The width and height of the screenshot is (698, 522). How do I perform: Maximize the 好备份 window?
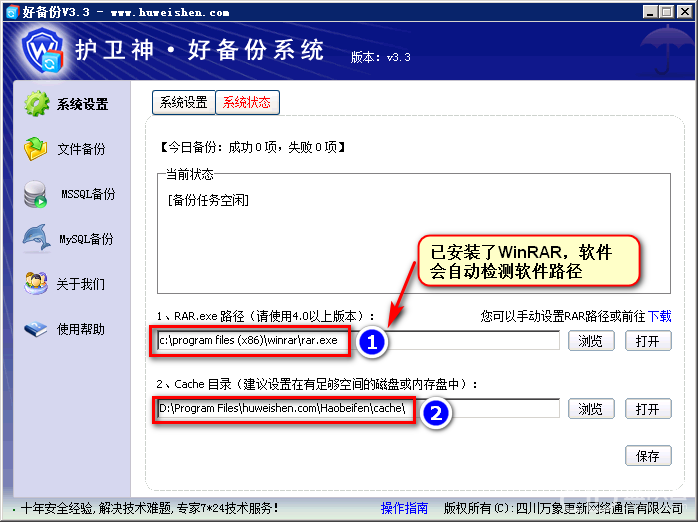pyautogui.click(x=667, y=12)
